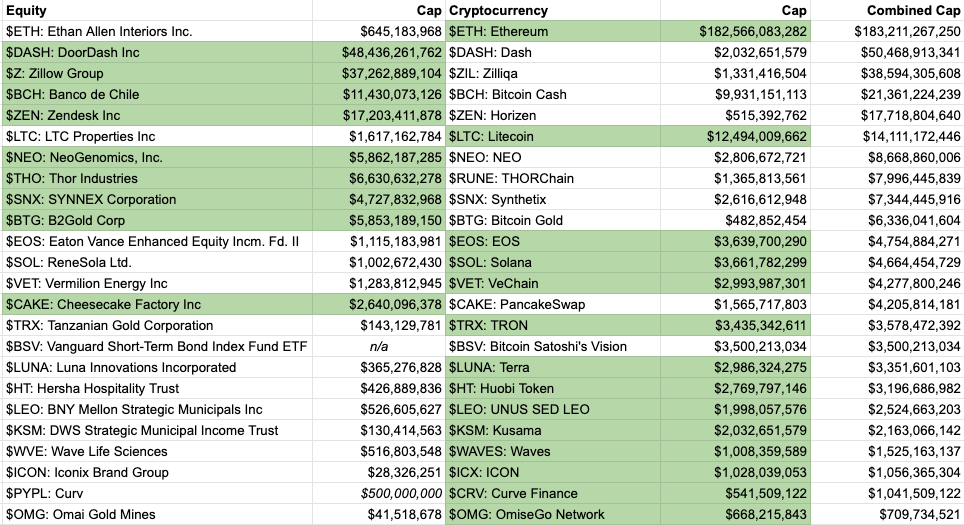Select Litecoin cap $12,494,009,662
The height and width of the screenshot is (525, 964).
click(735, 136)
